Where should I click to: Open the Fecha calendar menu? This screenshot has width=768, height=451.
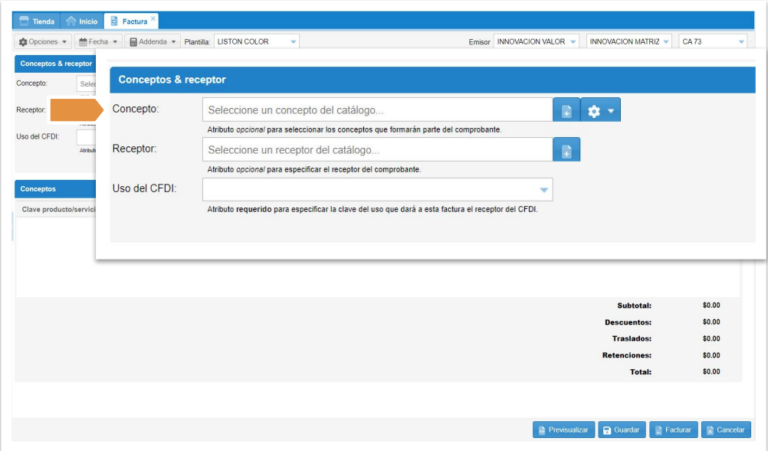[98, 42]
